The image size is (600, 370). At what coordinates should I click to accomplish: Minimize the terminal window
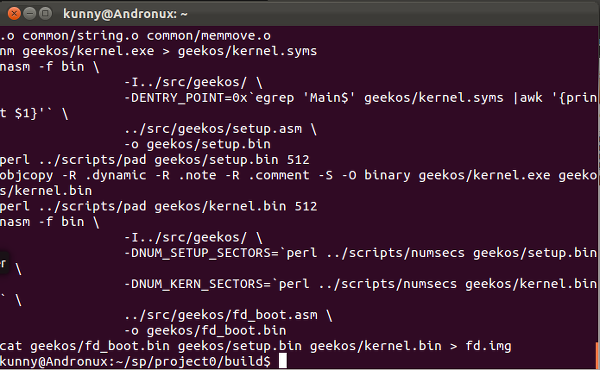click(x=29, y=14)
